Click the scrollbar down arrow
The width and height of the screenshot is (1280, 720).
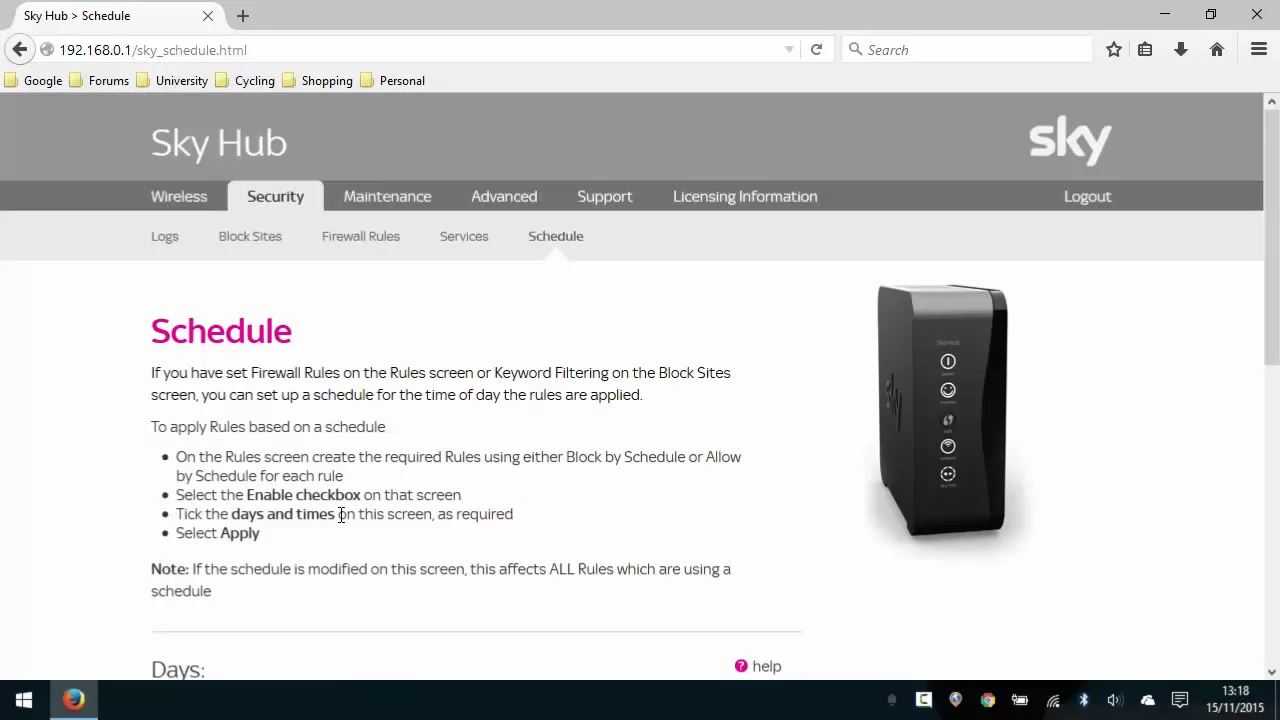[x=1271, y=672]
